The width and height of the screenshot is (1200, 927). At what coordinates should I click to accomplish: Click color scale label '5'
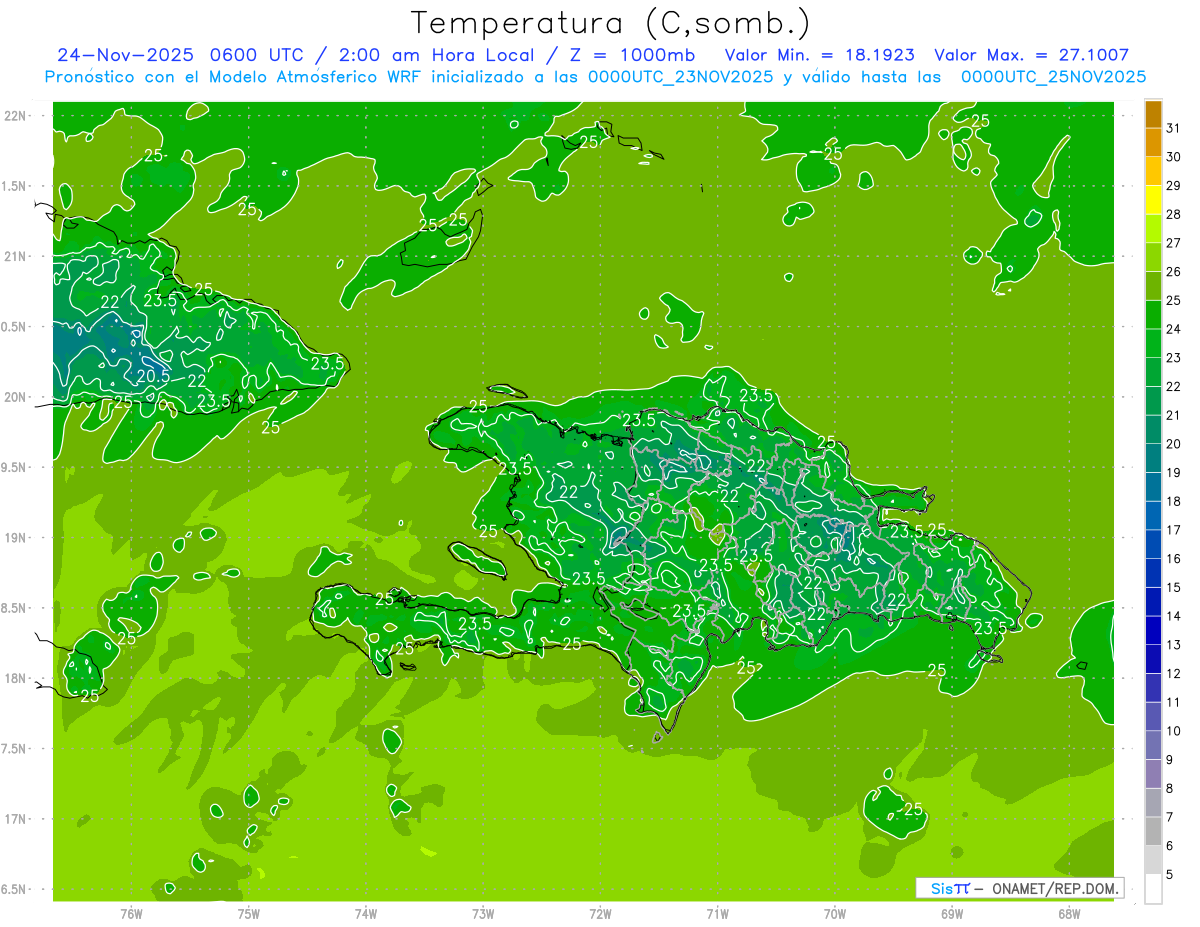click(1171, 875)
